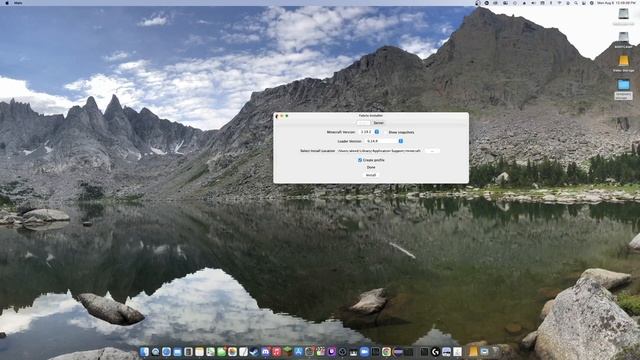
Task: Launch Minecraft grass block icon in Dock
Action: [x=288, y=351]
